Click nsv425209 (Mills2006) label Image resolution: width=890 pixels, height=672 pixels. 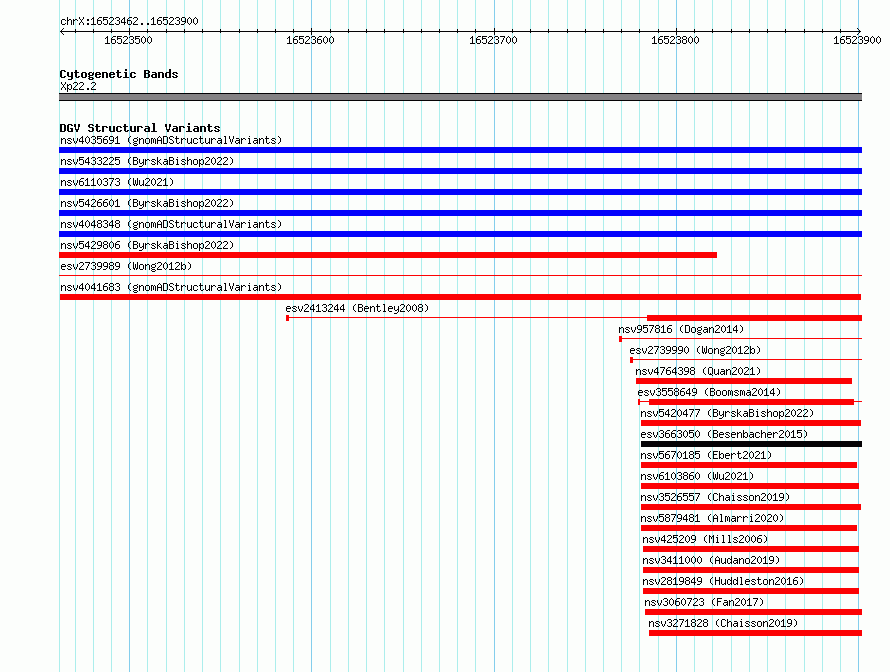pos(705,539)
